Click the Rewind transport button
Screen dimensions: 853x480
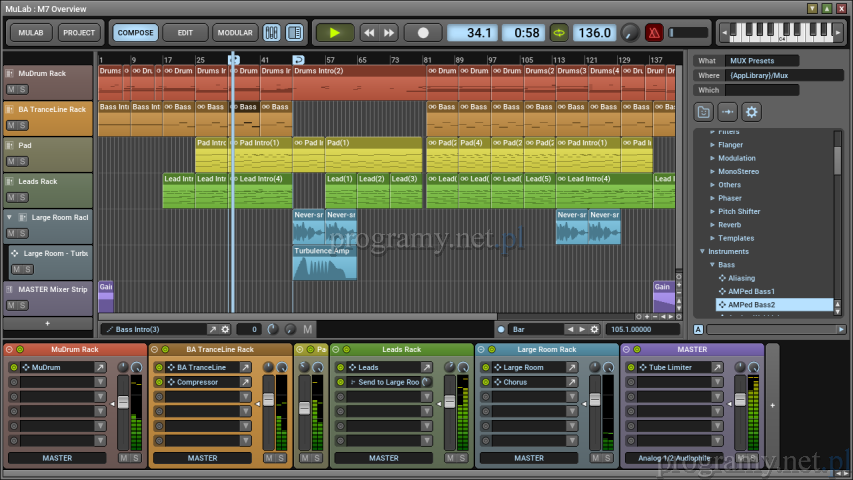[369, 33]
